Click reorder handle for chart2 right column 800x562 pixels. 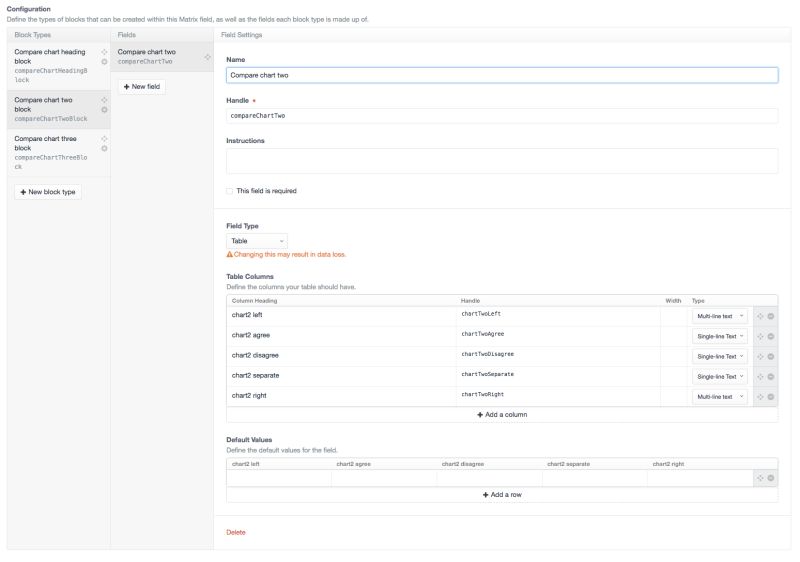tap(760, 397)
